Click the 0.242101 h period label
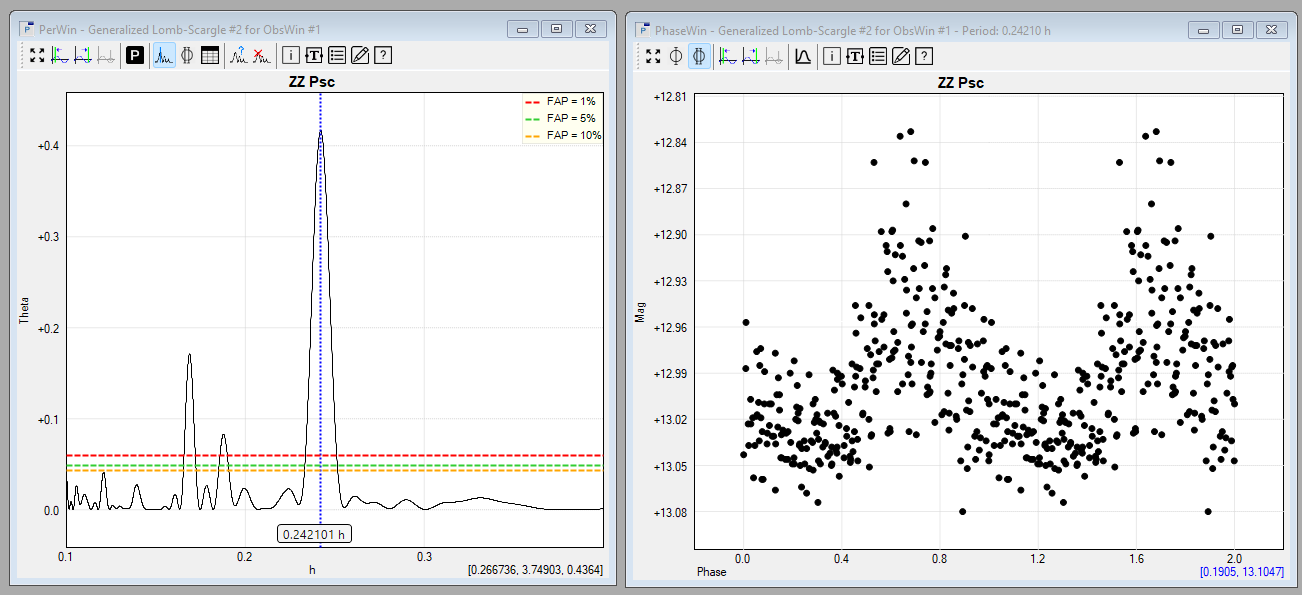 [314, 534]
